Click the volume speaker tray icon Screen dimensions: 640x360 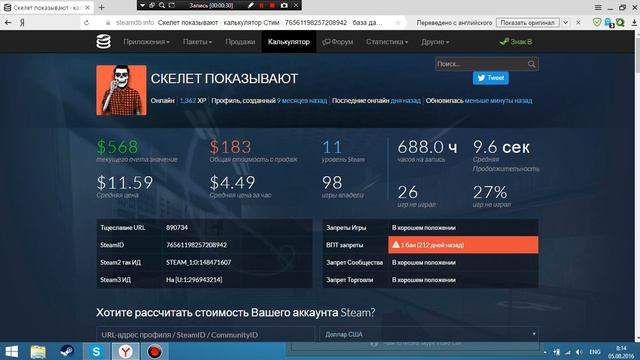click(579, 352)
